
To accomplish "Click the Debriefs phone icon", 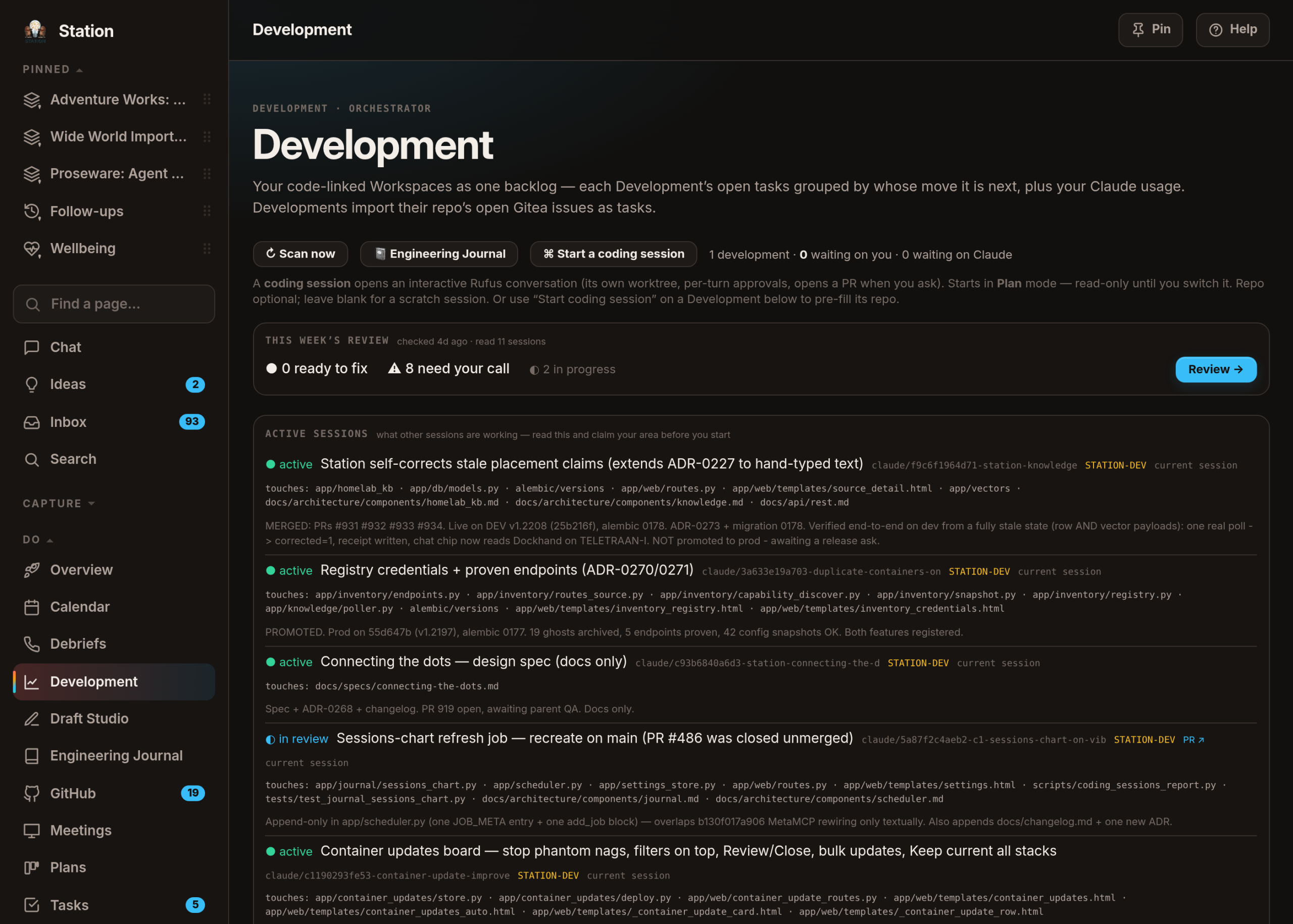I will click(x=32, y=644).
